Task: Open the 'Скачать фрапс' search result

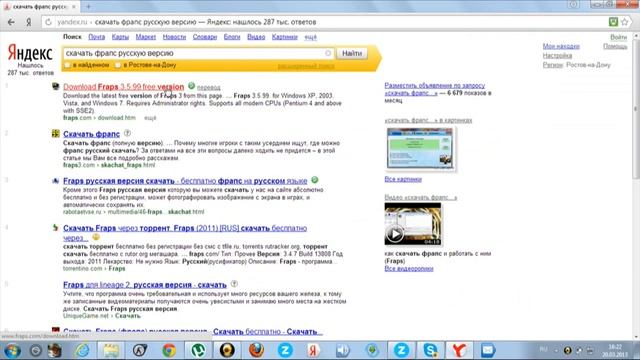Action: point(91,134)
